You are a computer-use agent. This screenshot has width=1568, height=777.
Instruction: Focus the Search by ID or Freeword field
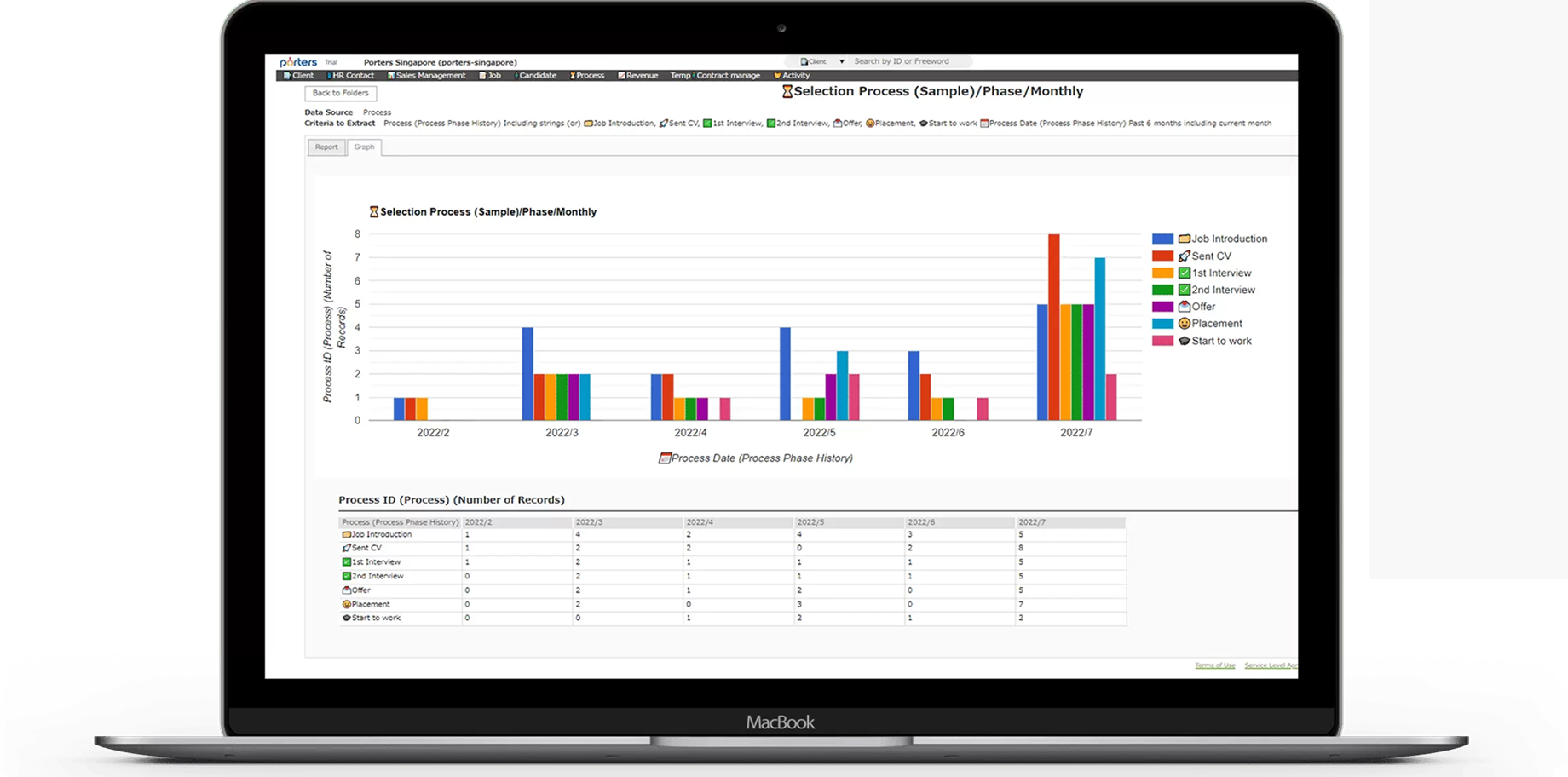pos(909,61)
